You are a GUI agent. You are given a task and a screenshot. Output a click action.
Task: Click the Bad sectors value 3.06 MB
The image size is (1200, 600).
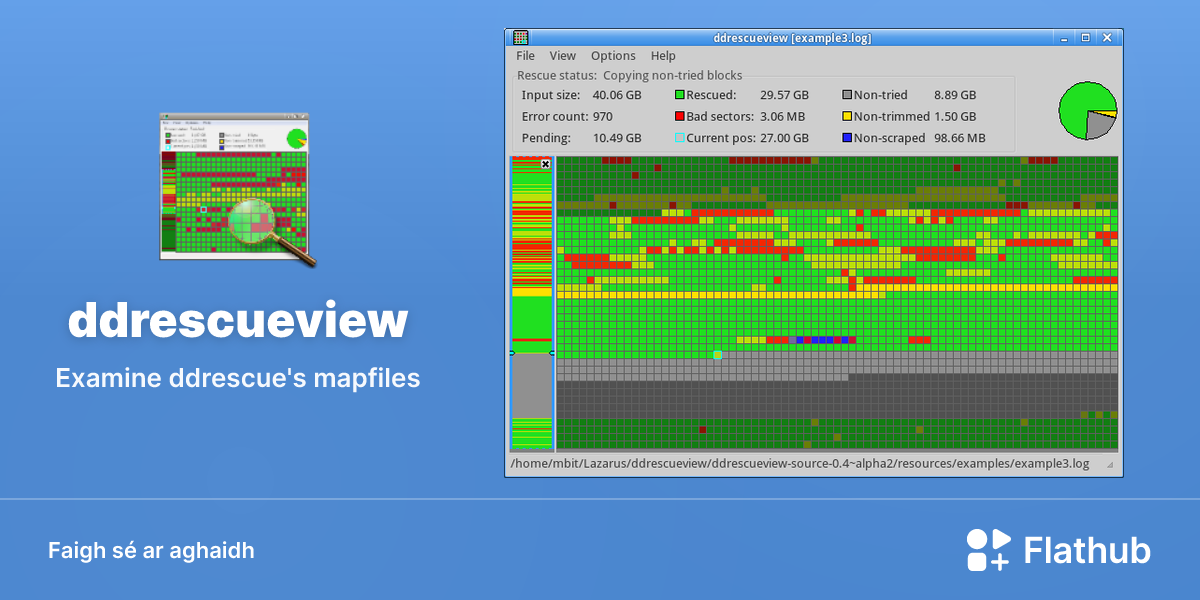[784, 117]
